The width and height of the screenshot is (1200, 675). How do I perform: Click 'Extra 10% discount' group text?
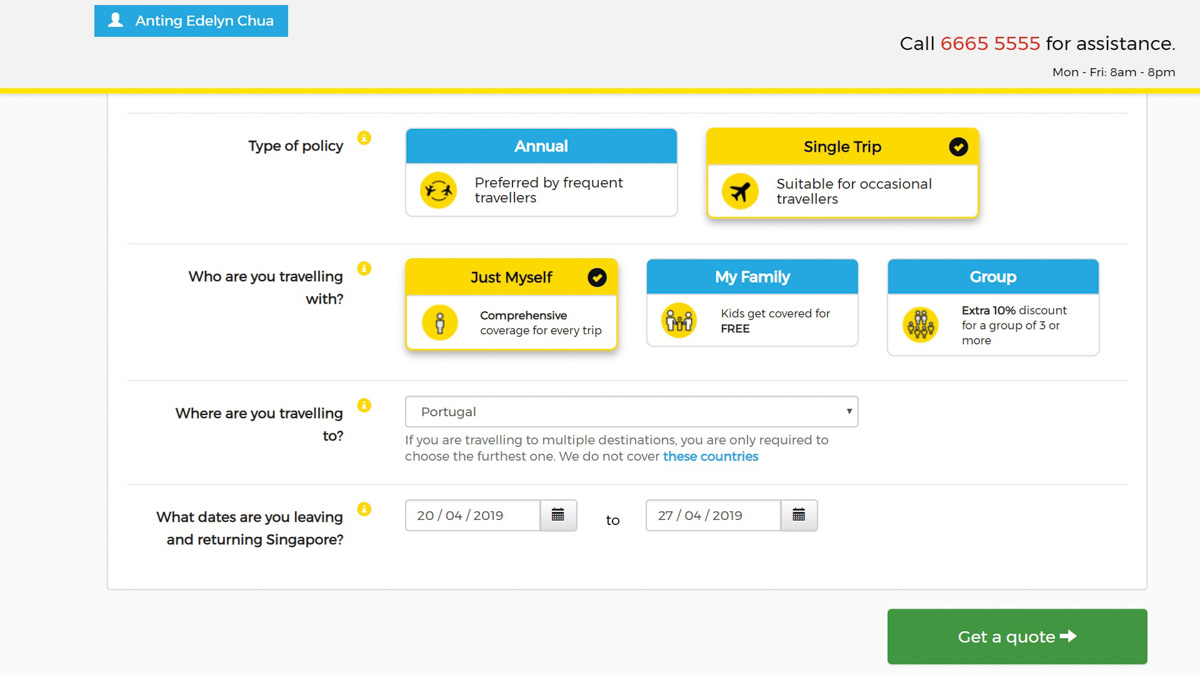click(x=1014, y=310)
